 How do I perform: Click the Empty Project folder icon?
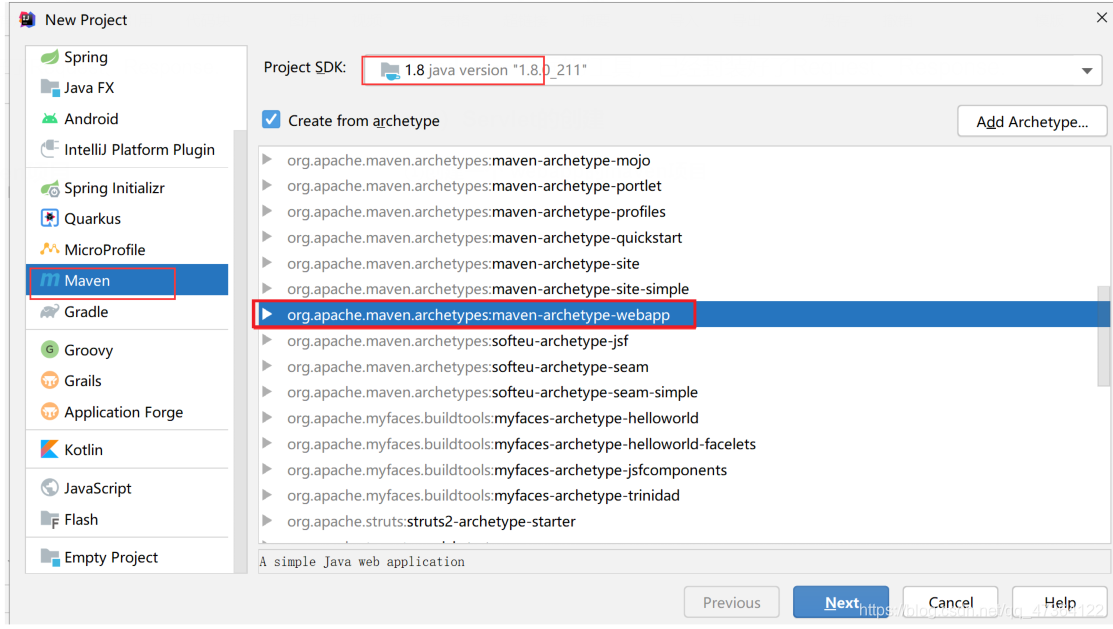pos(50,557)
